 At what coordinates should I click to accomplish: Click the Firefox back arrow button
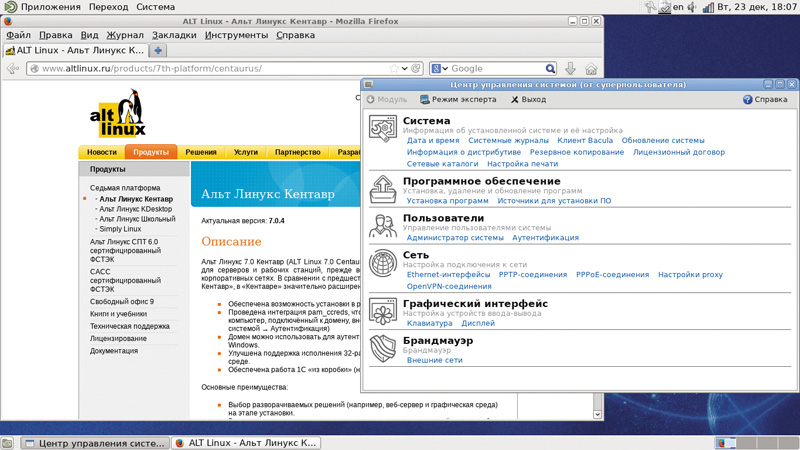click(13, 68)
